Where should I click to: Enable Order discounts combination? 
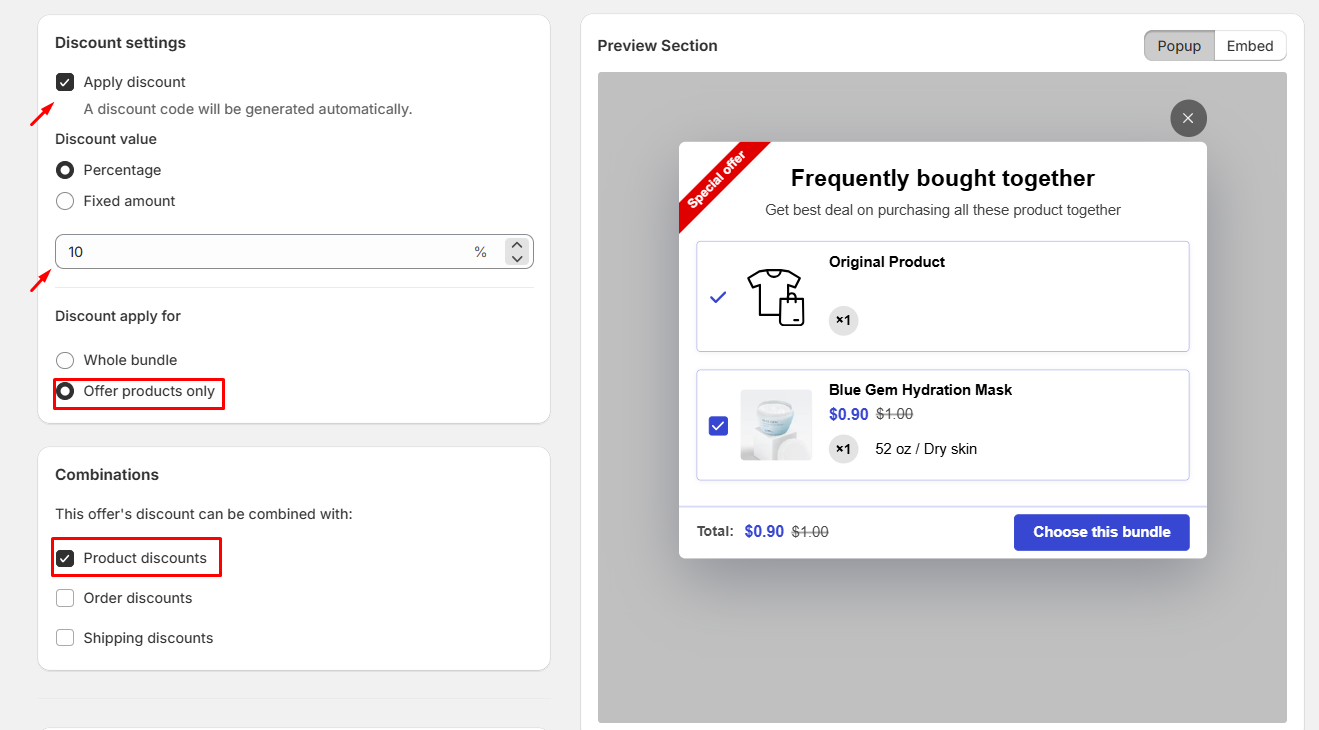65,598
